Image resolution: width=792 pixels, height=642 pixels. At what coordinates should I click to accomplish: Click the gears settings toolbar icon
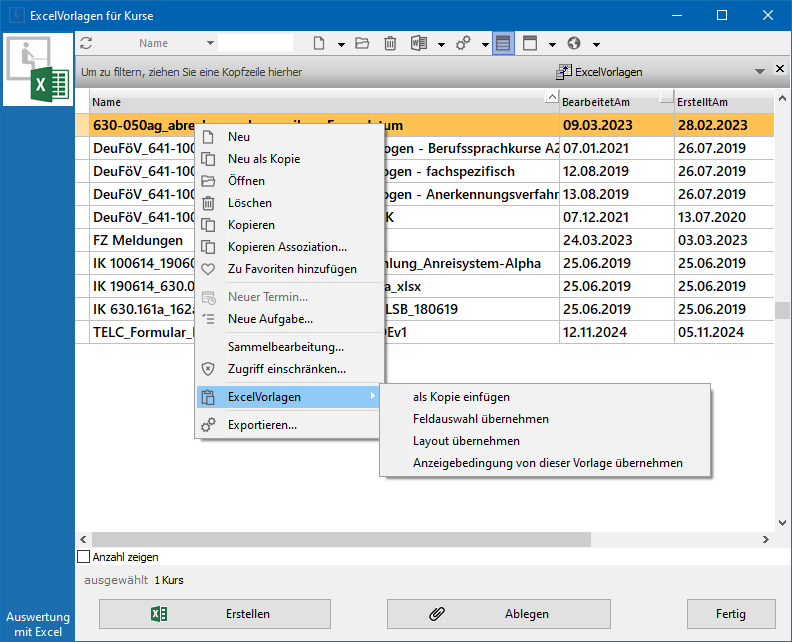463,43
